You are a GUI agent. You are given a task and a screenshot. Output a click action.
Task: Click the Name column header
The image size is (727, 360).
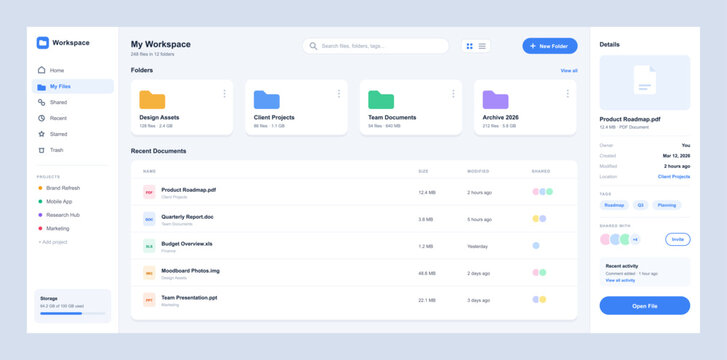149,171
